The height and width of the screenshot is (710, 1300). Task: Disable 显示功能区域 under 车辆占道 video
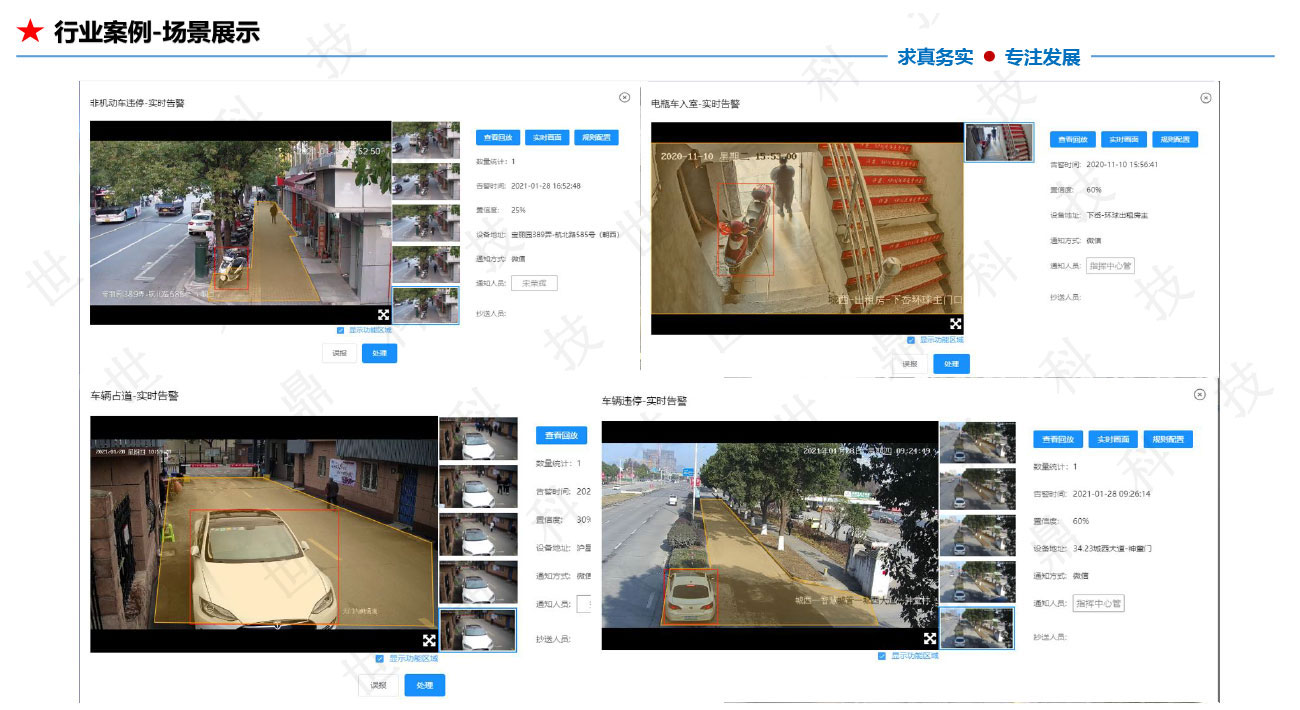coord(380,658)
